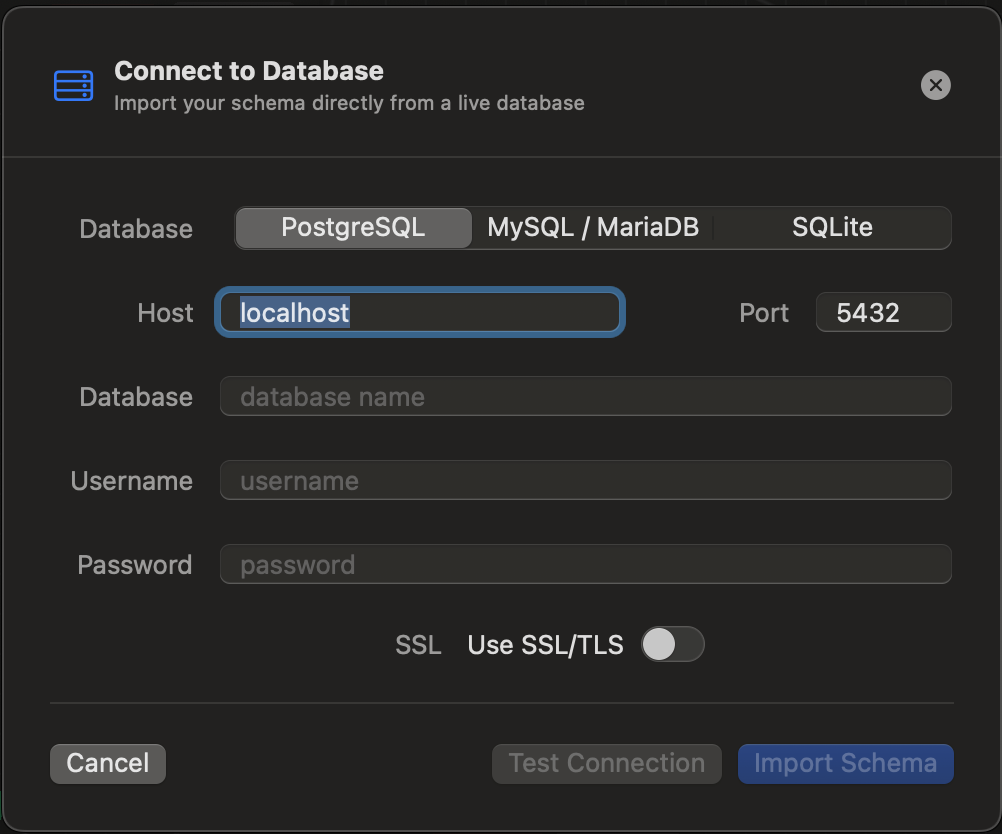Click the database server icon in header
The width and height of the screenshot is (1002, 834).
click(x=73, y=86)
